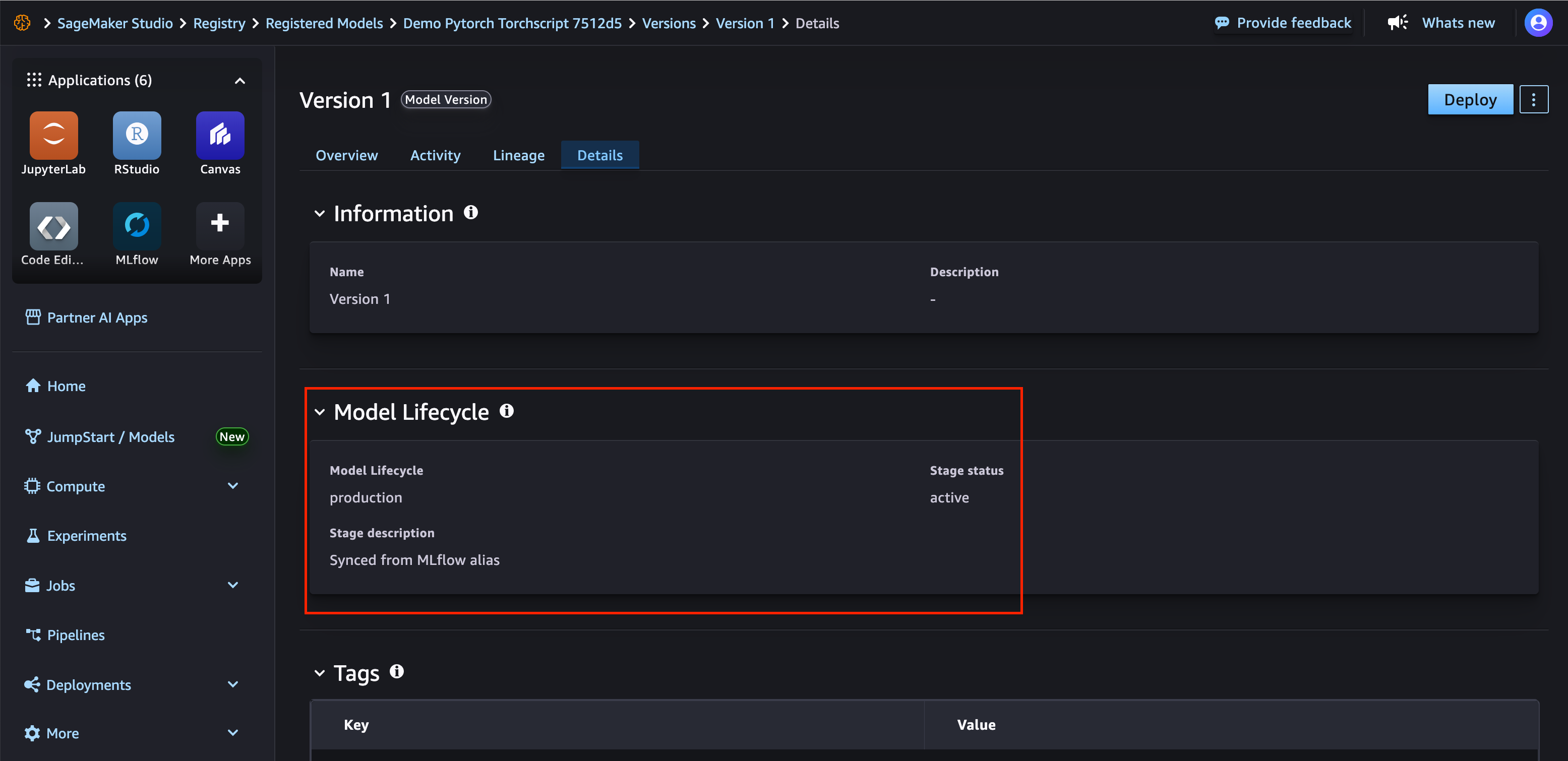Click the More gear icon

(x=32, y=733)
